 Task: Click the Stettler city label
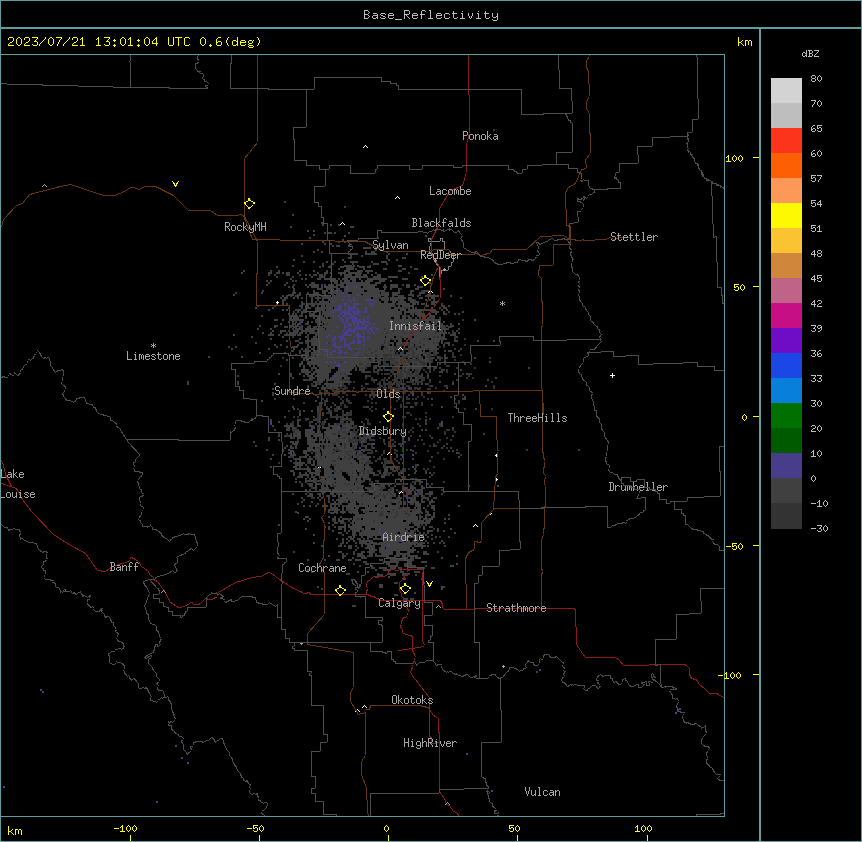pyautogui.click(x=634, y=237)
